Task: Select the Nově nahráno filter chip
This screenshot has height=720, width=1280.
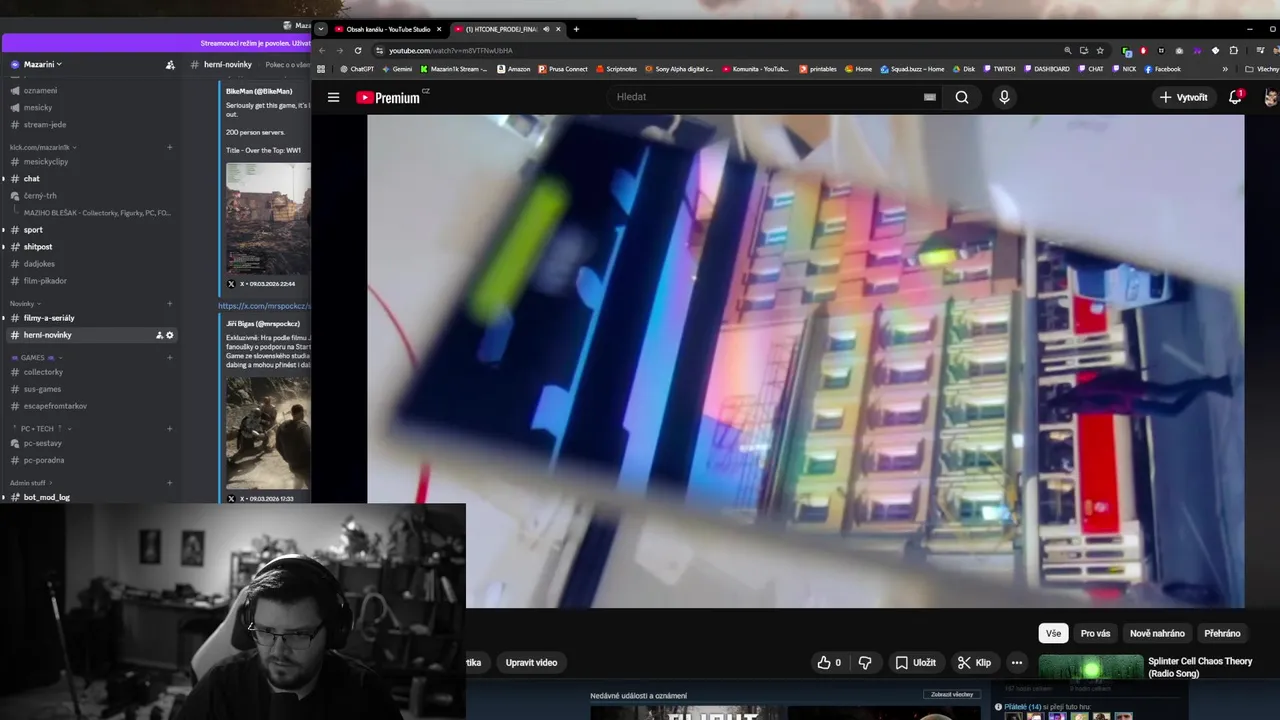Action: tap(1157, 633)
